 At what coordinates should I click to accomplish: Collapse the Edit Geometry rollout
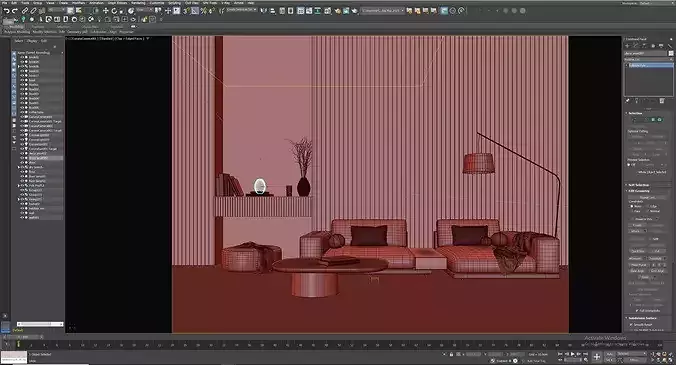[638, 191]
